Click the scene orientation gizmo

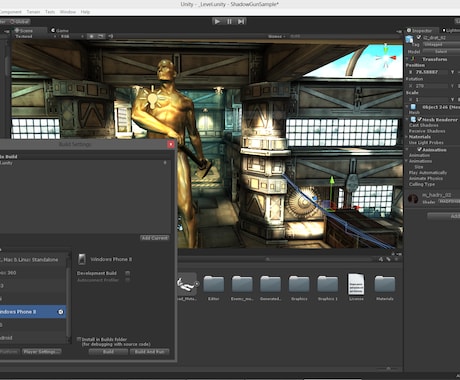click(x=386, y=57)
